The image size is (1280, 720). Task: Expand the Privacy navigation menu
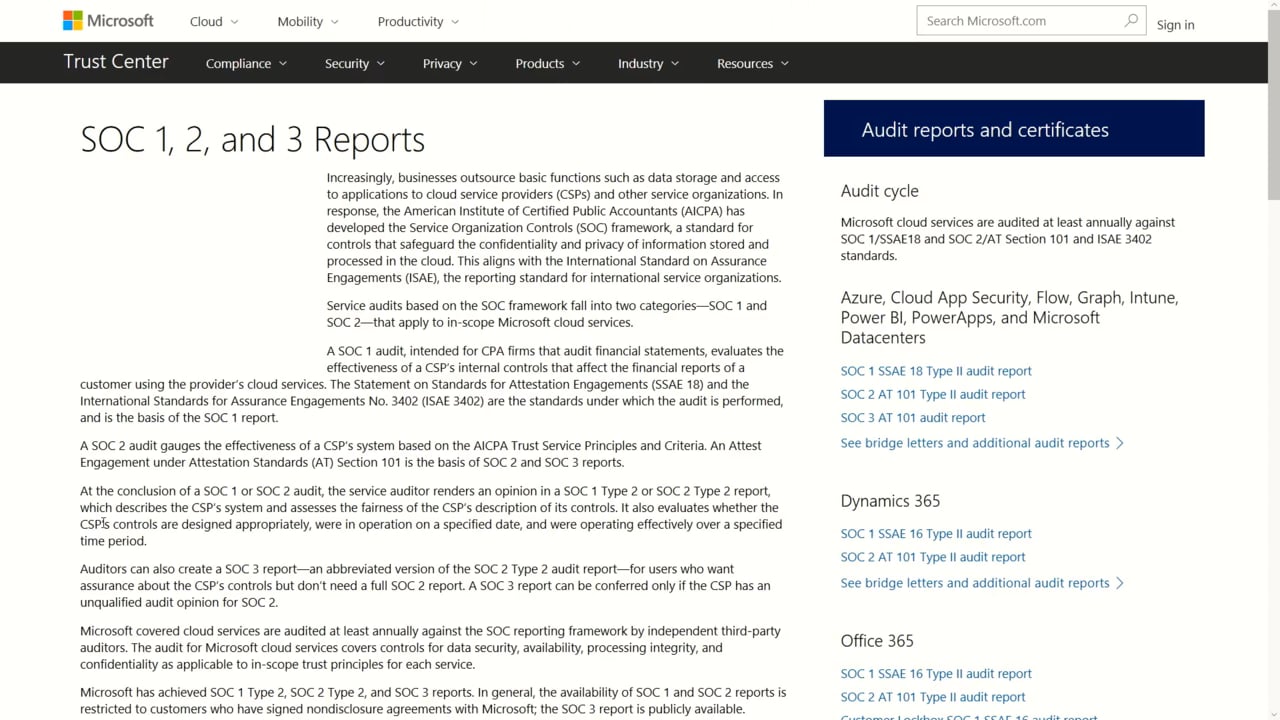click(x=450, y=63)
